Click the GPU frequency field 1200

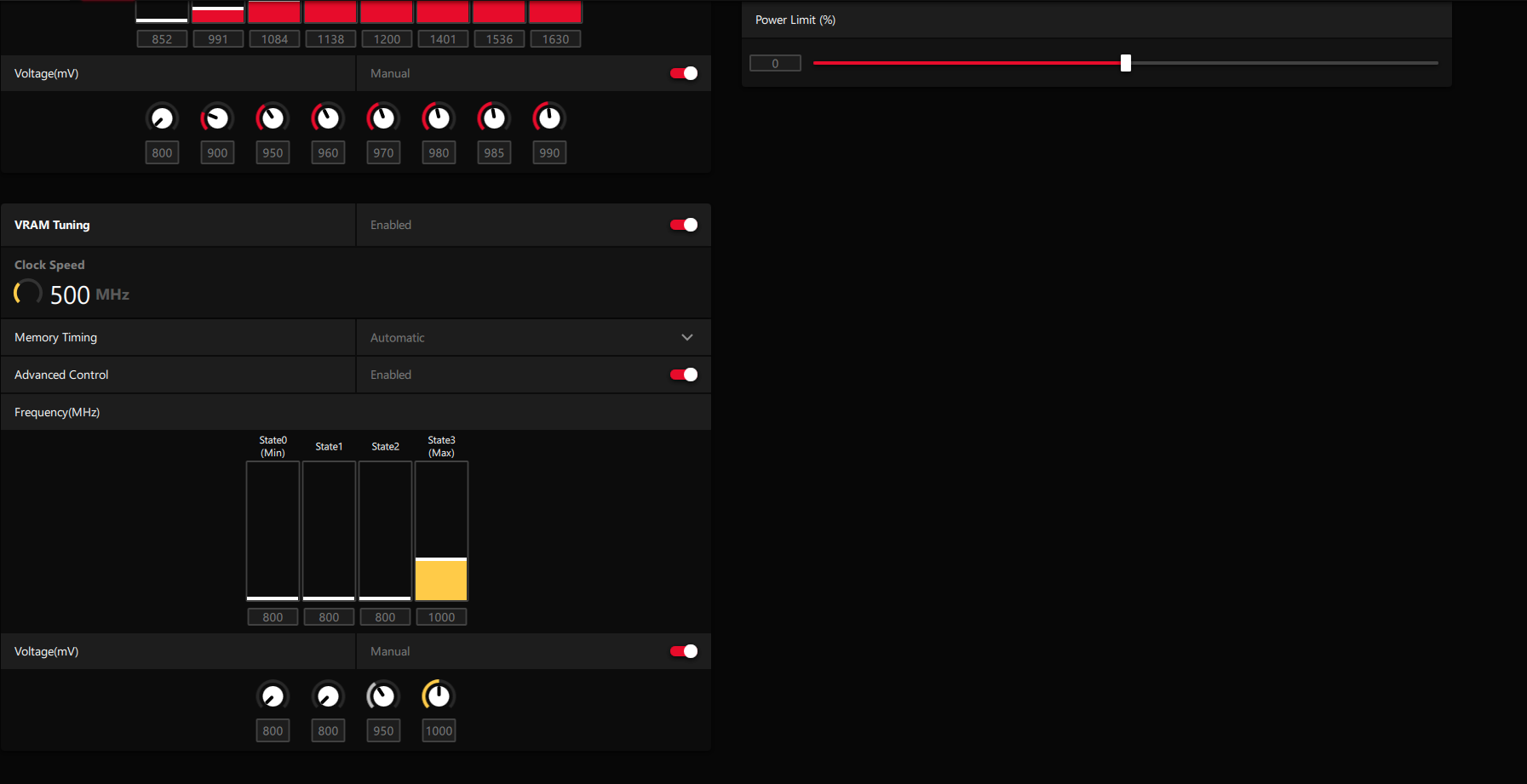(x=387, y=39)
